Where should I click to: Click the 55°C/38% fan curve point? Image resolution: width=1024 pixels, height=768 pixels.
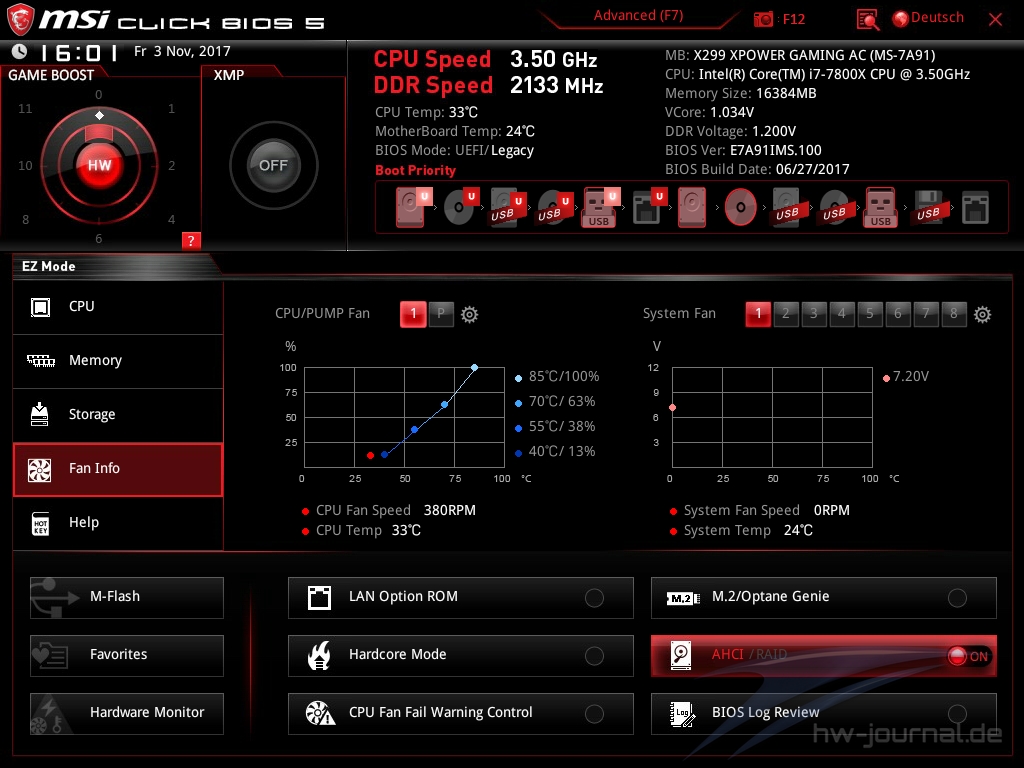click(x=415, y=430)
